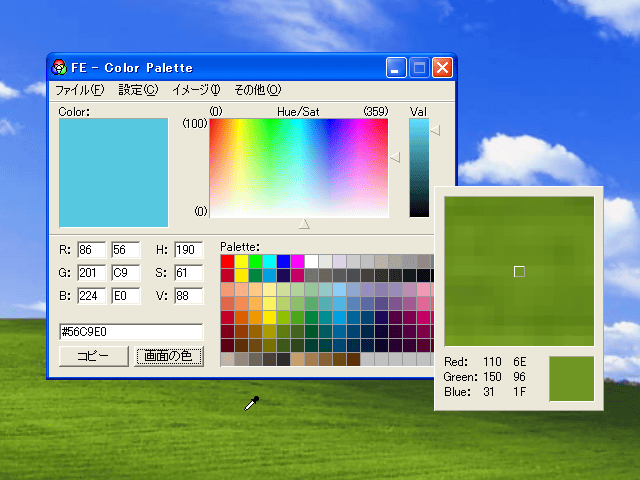This screenshot has height=480, width=640.
Task: Select the pure yellow palette swatch
Action: point(241,261)
